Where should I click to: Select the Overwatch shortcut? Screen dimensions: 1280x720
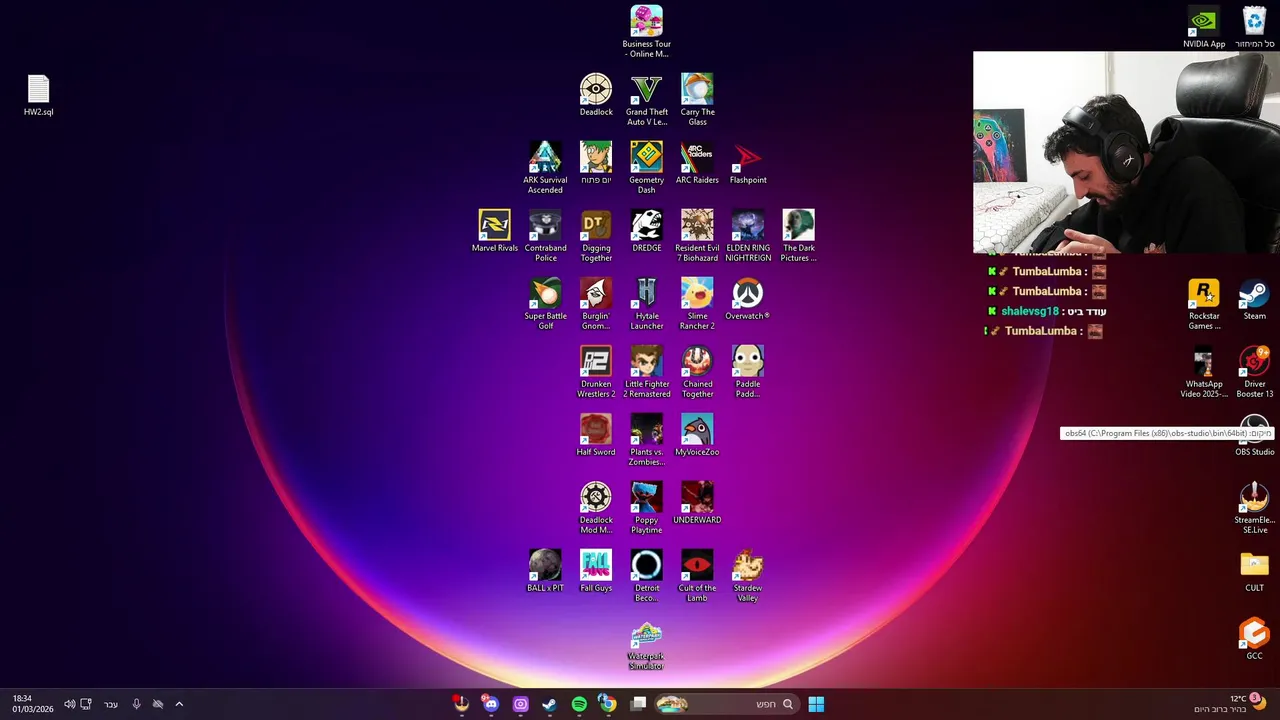click(x=748, y=299)
